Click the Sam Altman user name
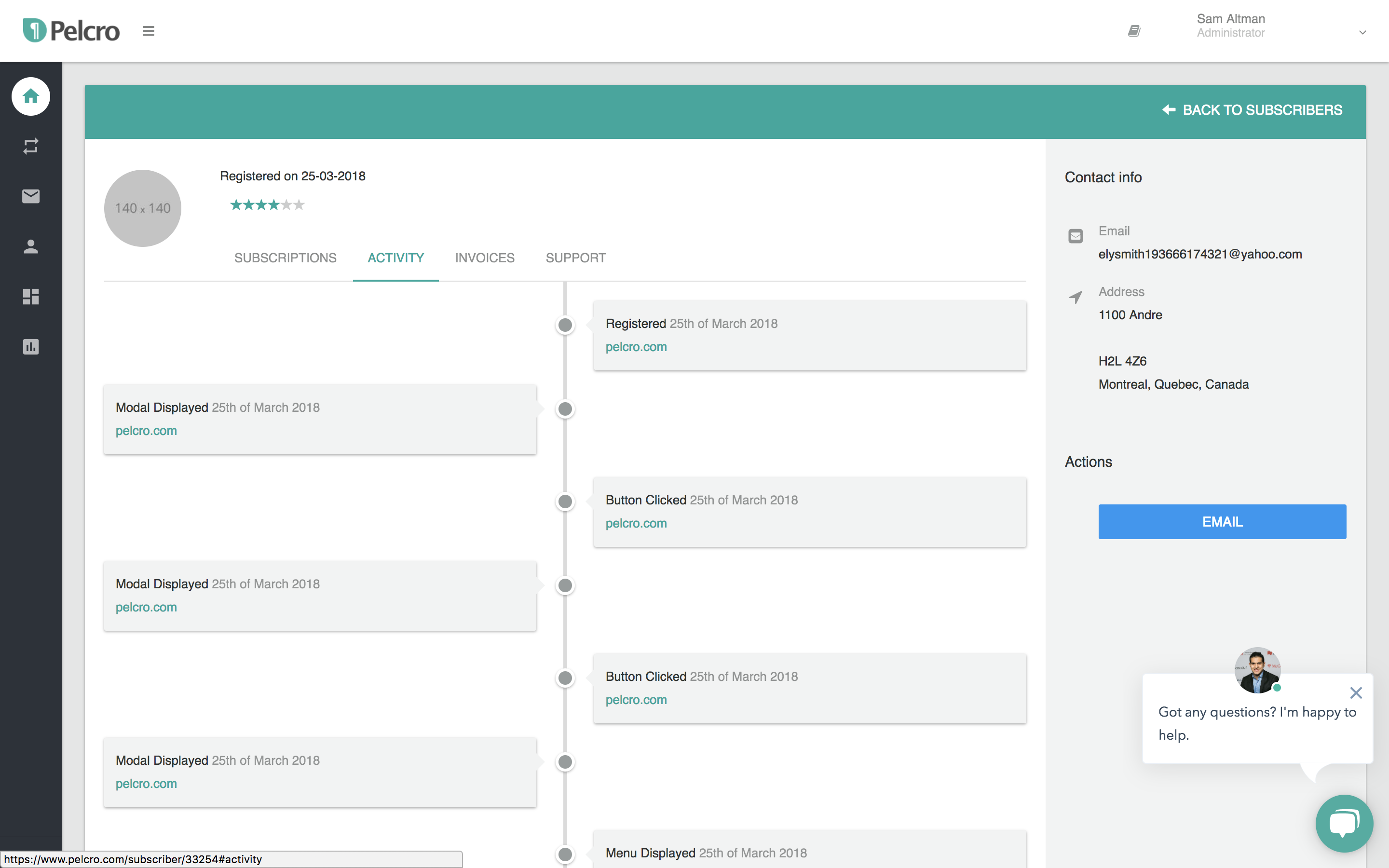Viewport: 1389px width, 868px height. (1231, 19)
